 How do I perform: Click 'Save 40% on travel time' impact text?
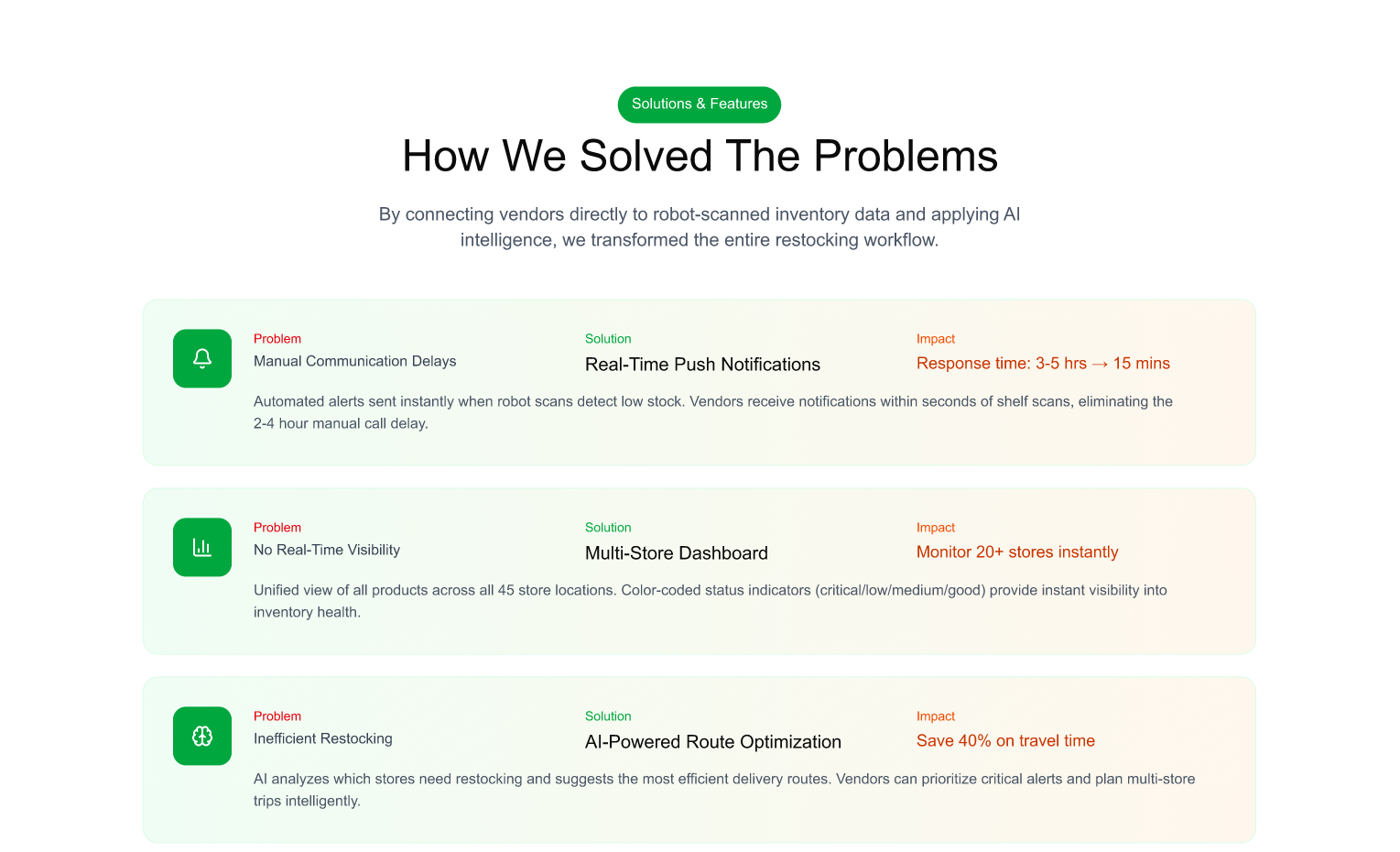[x=1005, y=741]
